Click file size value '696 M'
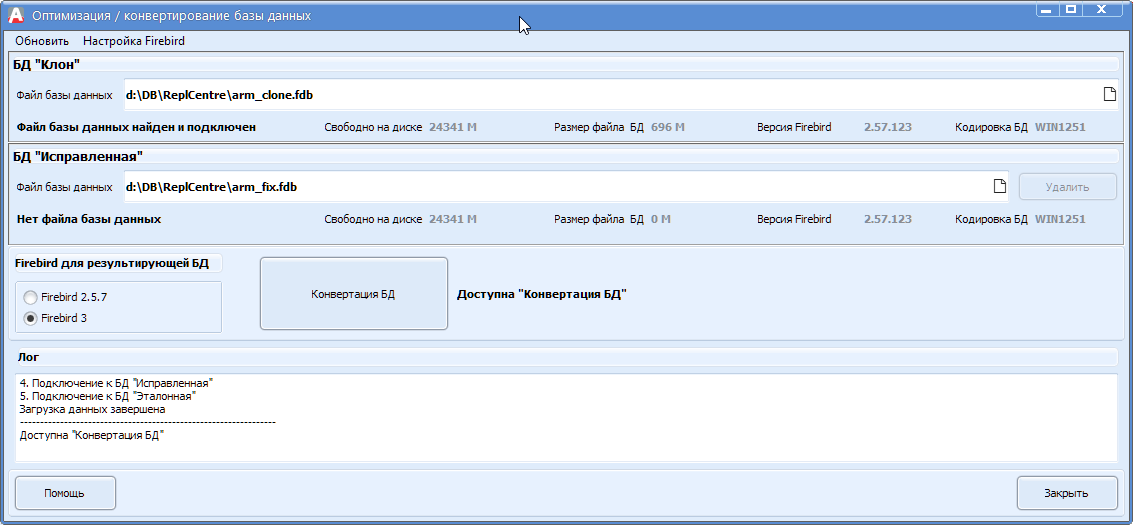 (668, 127)
